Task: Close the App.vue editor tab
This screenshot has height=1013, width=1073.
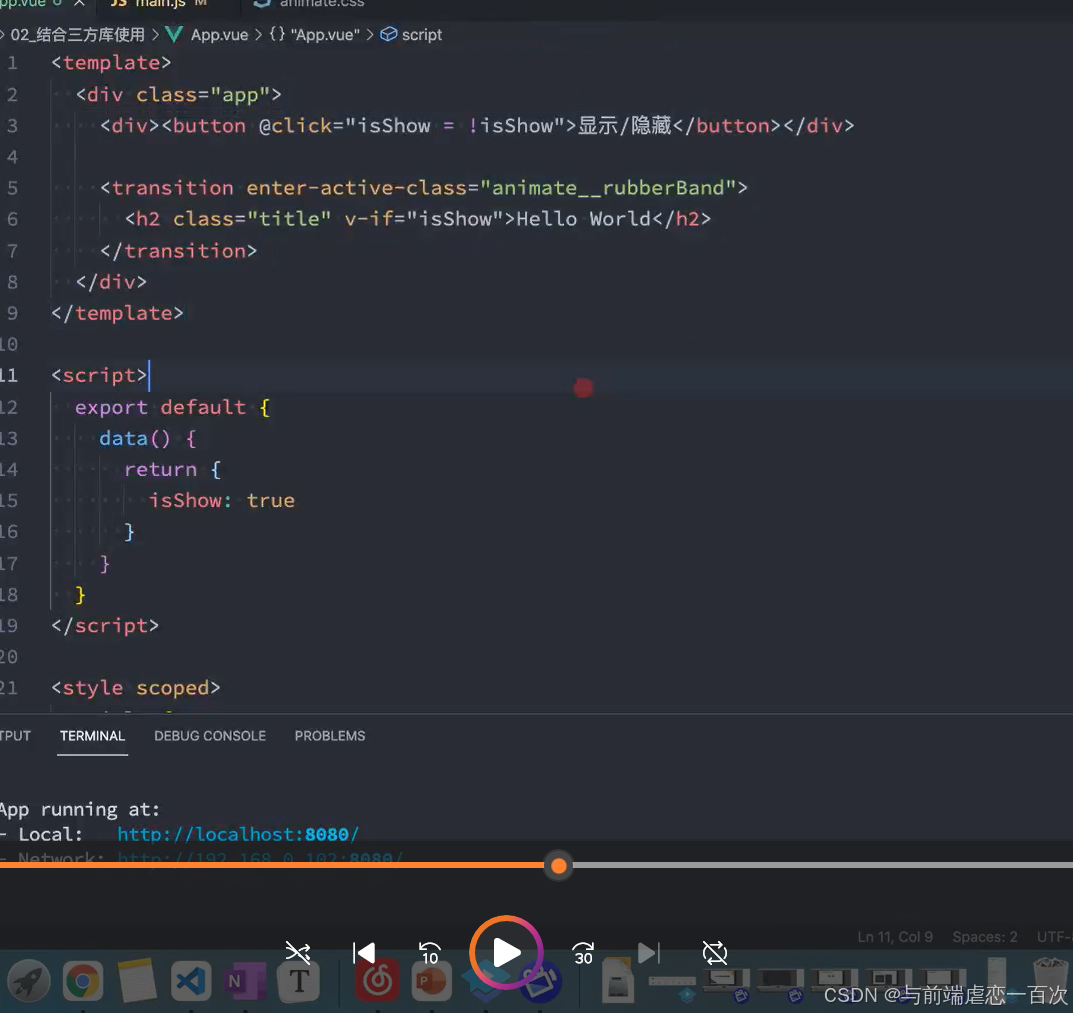Action: [79, 3]
